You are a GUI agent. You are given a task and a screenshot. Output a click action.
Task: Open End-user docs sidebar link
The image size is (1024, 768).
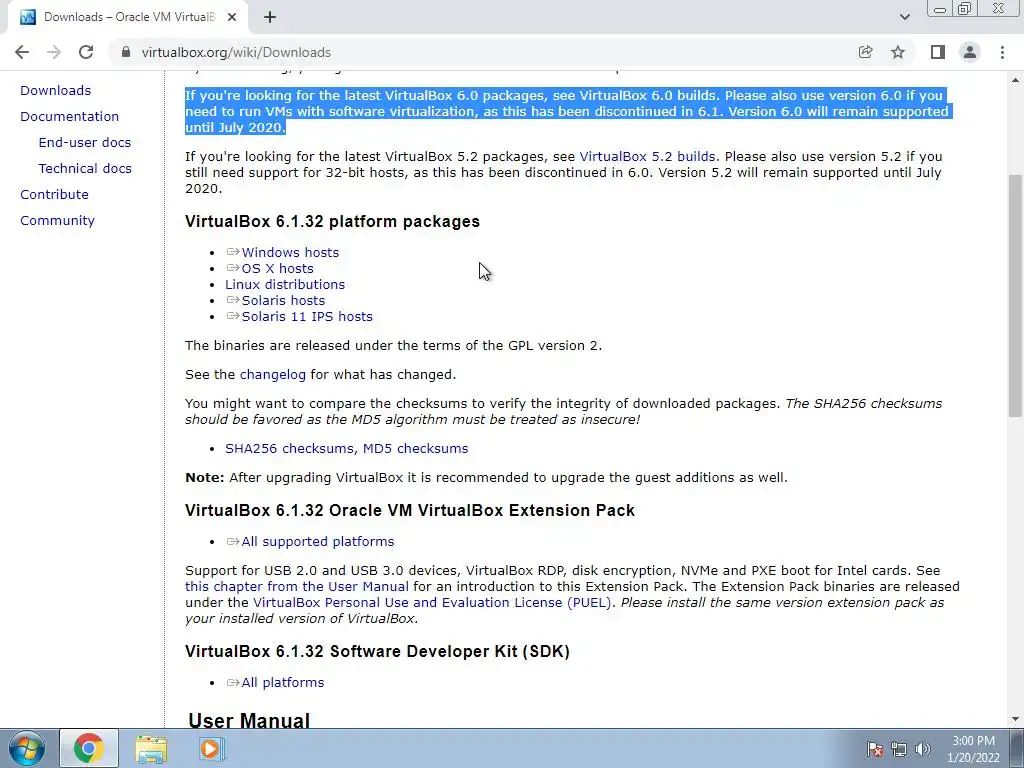coord(85,142)
